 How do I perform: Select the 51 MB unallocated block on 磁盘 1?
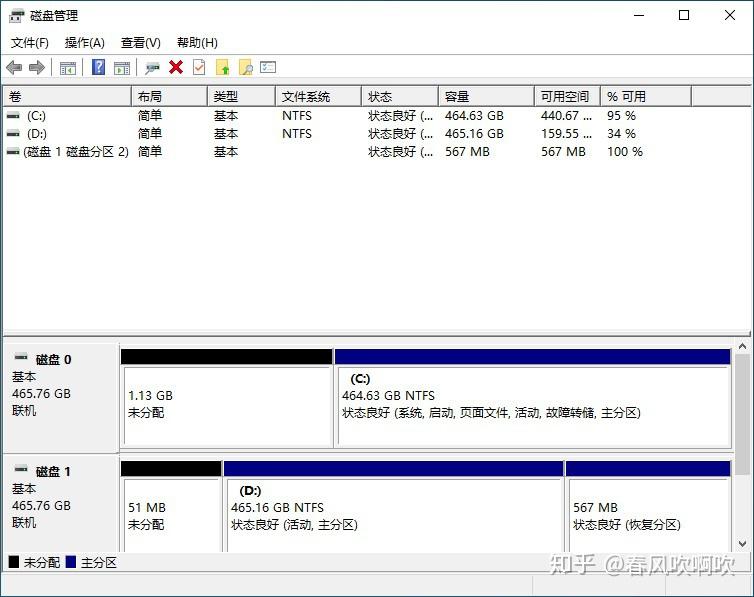(171, 507)
